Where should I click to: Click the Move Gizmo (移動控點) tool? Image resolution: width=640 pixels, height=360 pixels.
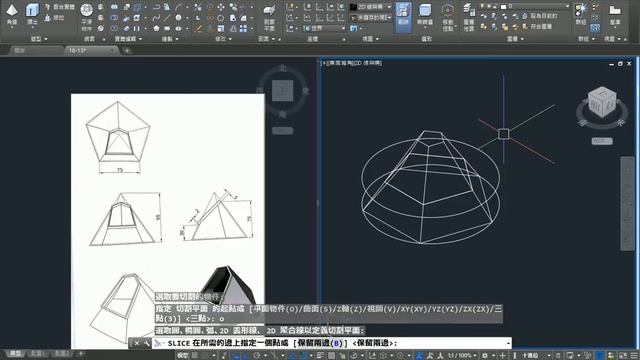point(448,17)
